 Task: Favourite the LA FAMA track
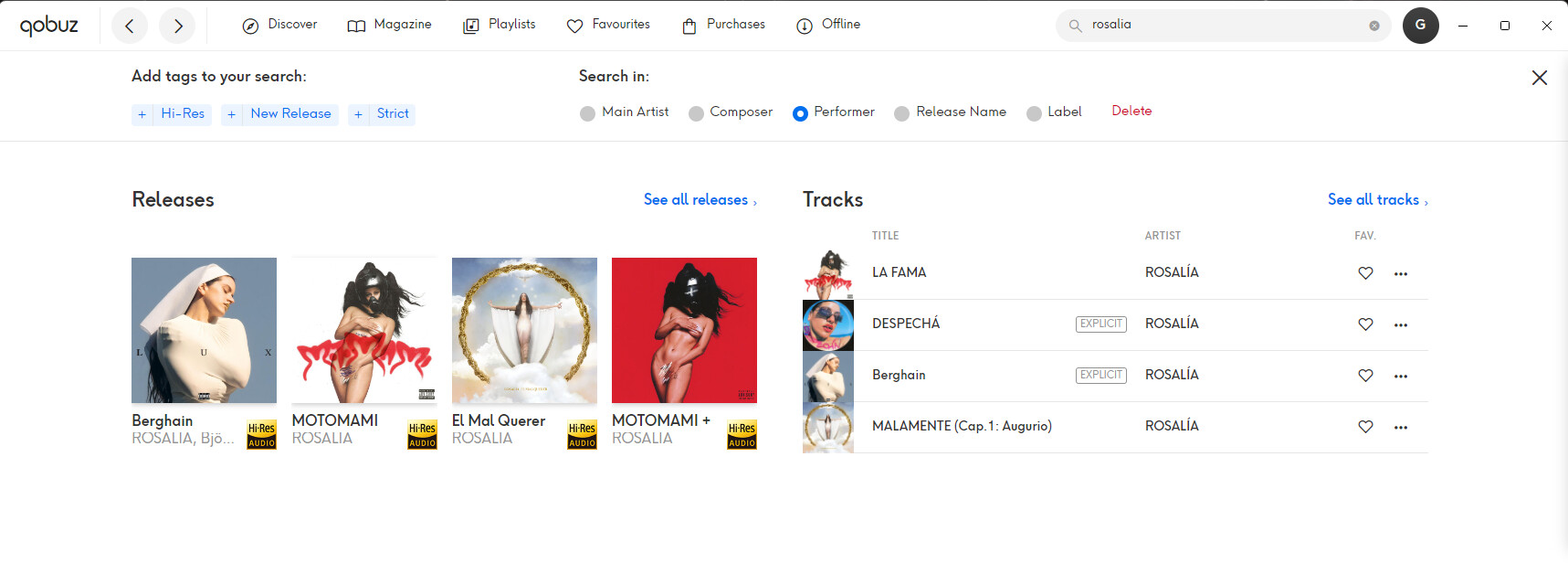pyautogui.click(x=1365, y=273)
